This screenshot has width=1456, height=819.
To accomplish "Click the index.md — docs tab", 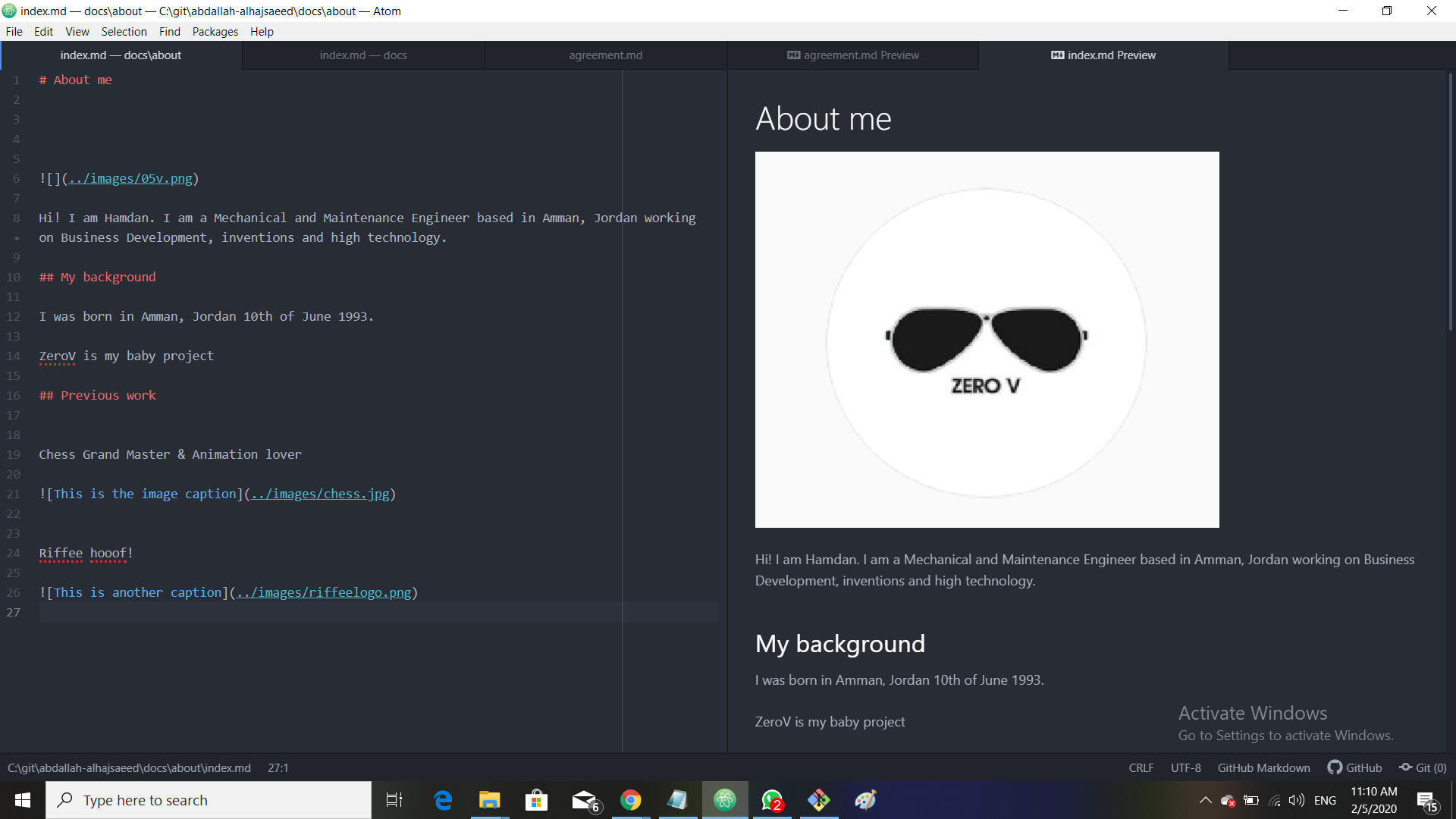I will coord(362,55).
